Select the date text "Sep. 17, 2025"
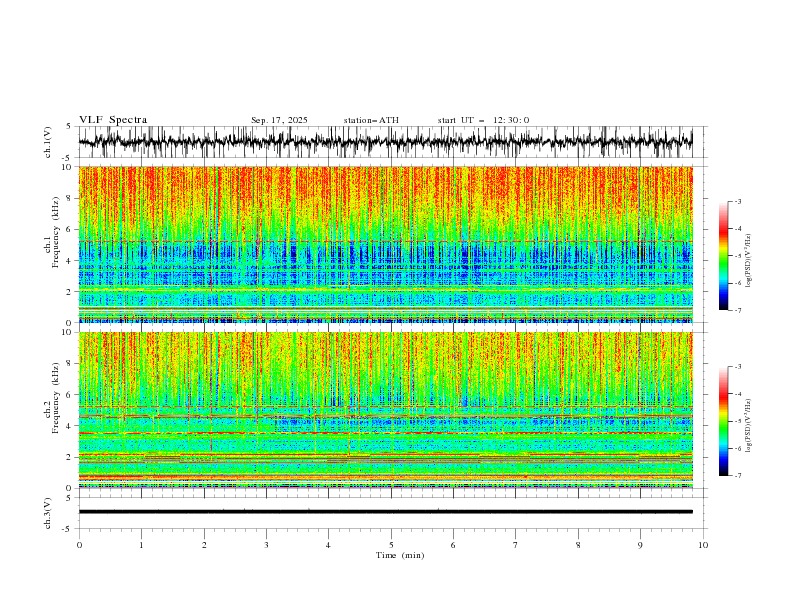Image resolution: width=792 pixels, height=612 pixels. tap(279, 120)
